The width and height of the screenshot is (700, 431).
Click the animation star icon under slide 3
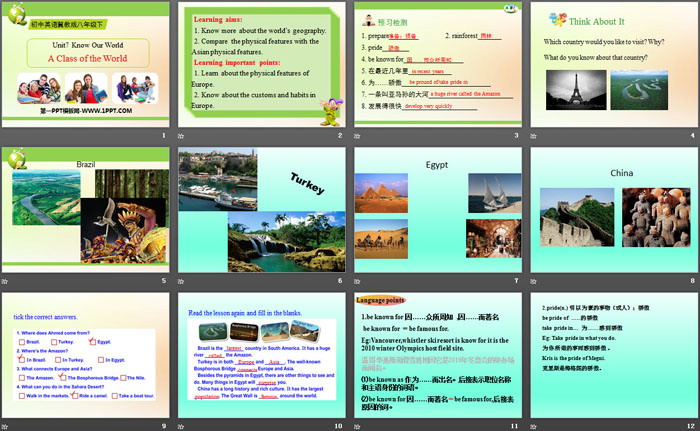pyautogui.click(x=358, y=135)
